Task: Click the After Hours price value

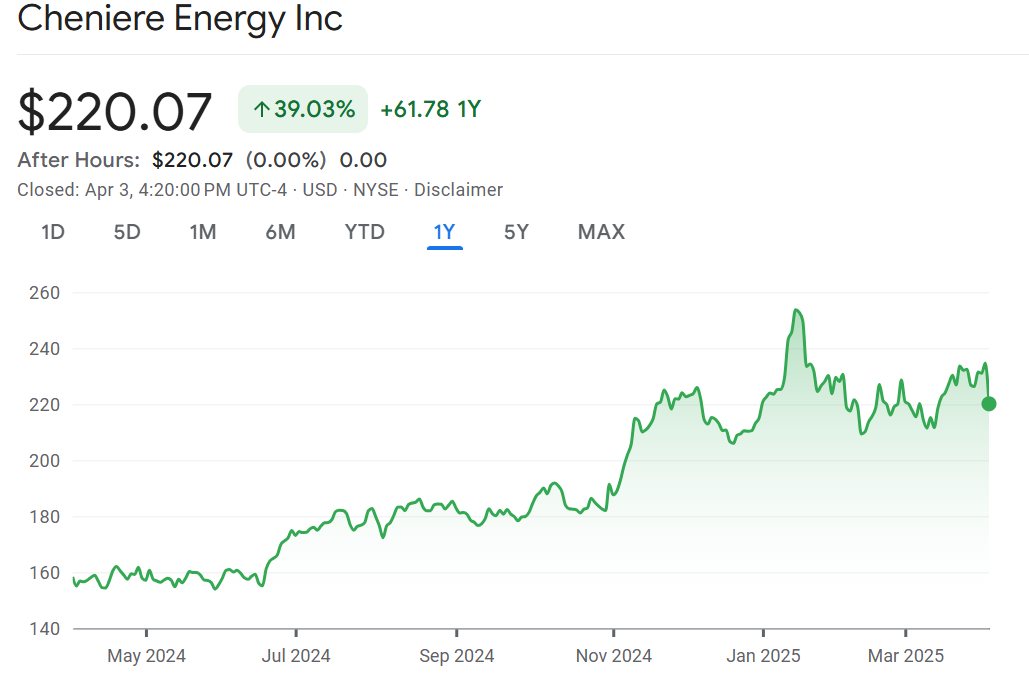Action: [x=192, y=160]
